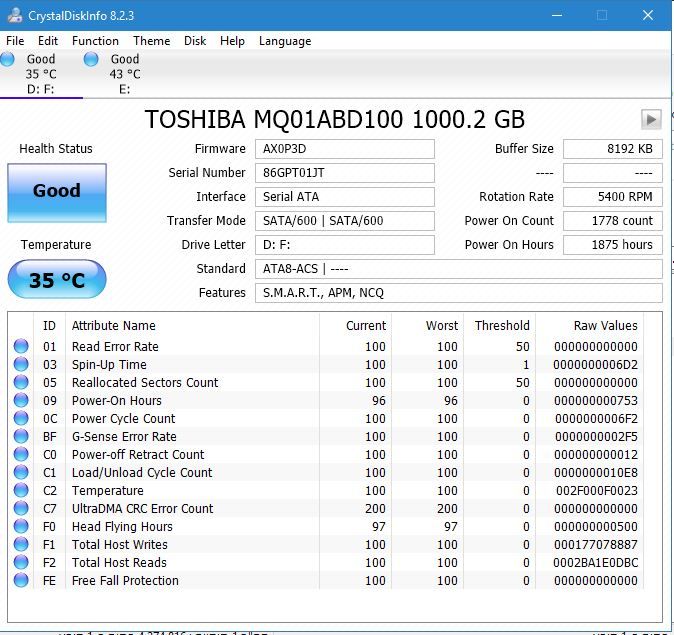Open the File menu
This screenshot has width=674, height=635.
[x=15, y=41]
